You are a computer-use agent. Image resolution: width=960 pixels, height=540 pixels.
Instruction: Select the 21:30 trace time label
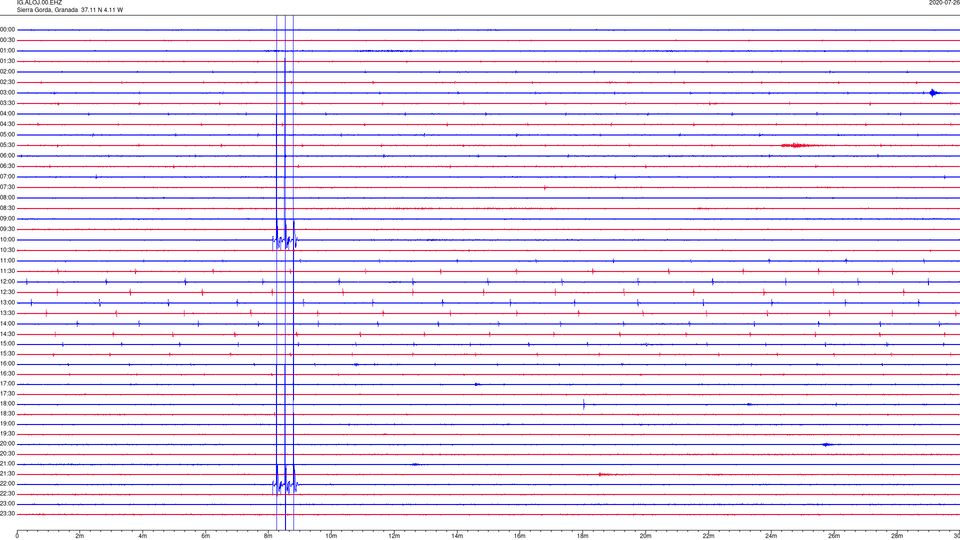[x=8, y=474]
